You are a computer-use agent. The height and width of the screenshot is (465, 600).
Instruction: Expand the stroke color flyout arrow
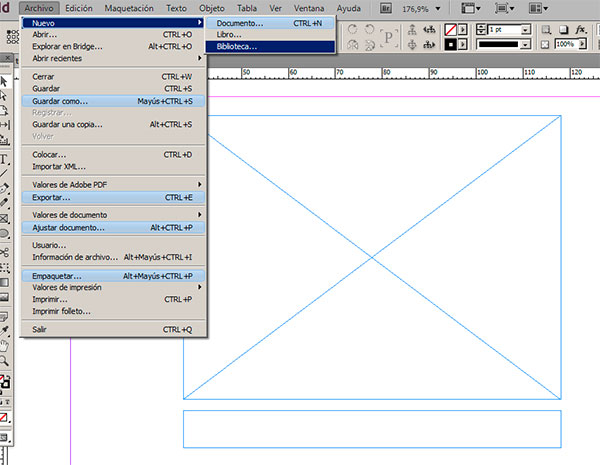(463, 45)
